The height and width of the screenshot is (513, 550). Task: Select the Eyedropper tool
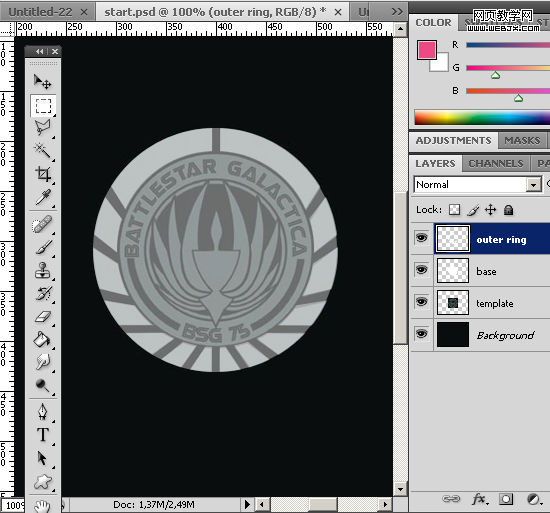click(43, 197)
